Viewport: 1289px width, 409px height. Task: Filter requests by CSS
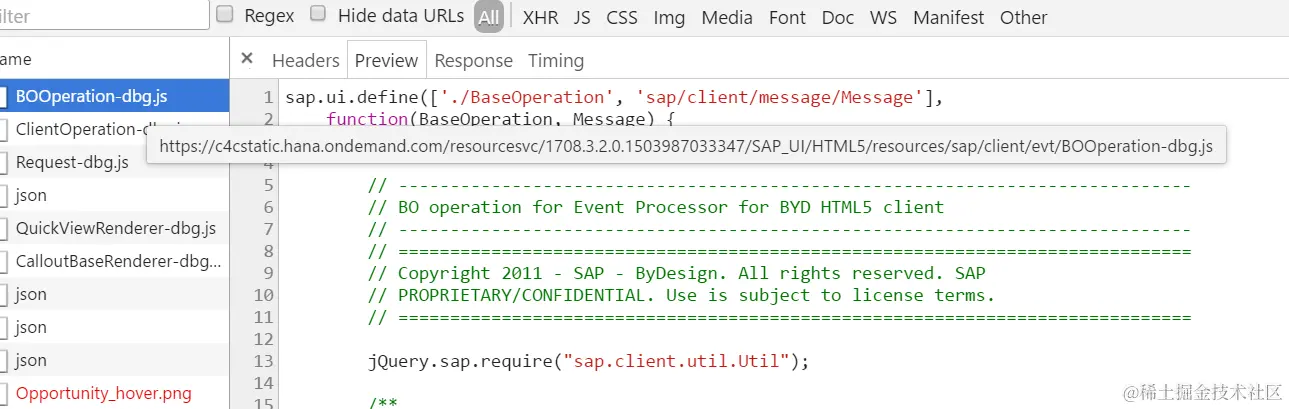tap(622, 17)
